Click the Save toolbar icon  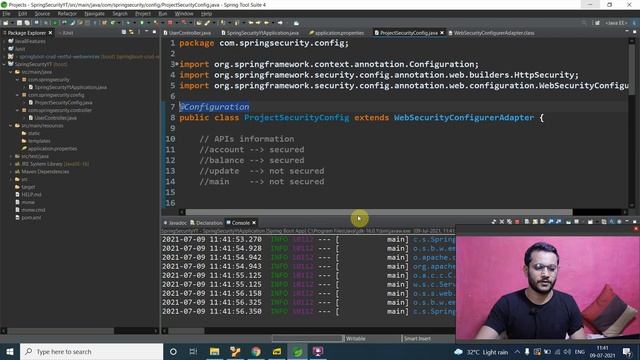[19, 23]
